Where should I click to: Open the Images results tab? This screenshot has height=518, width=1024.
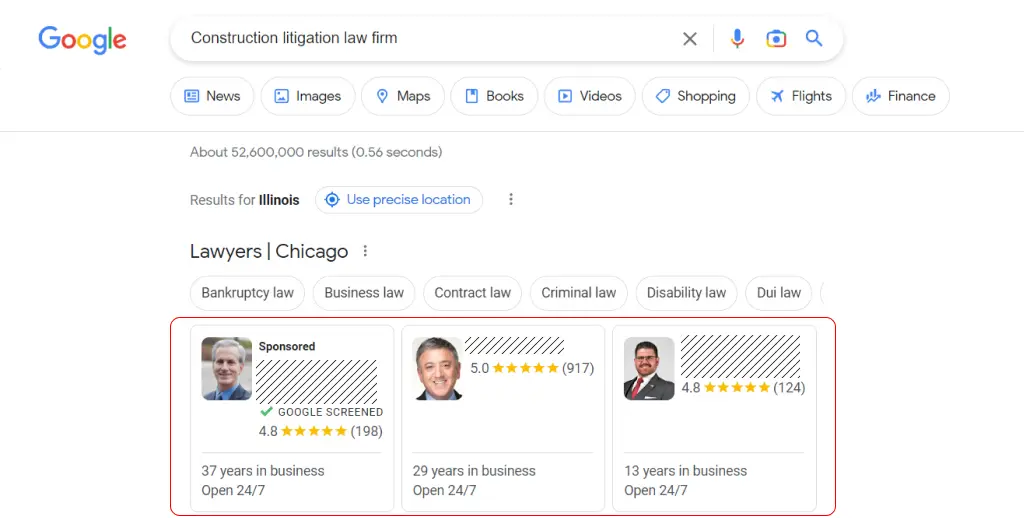308,96
